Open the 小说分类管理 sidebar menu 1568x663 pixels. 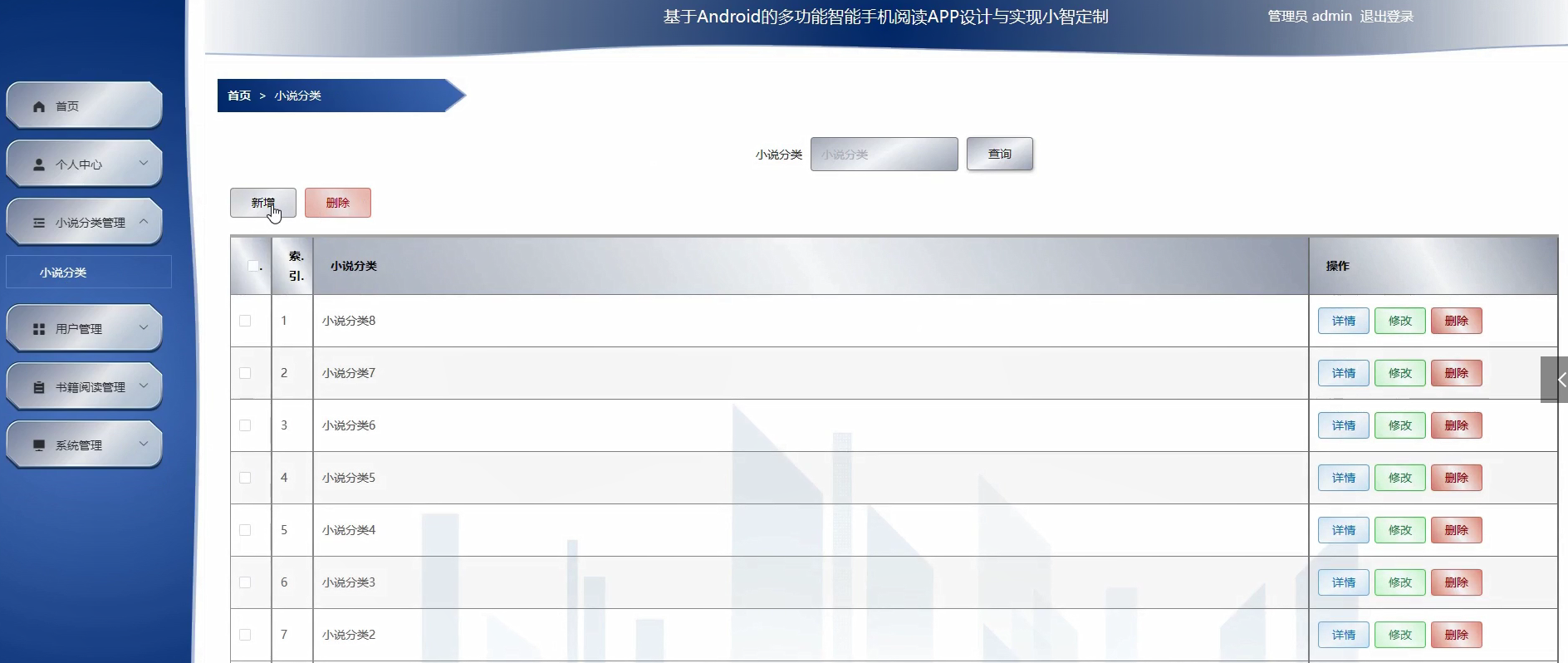(x=84, y=222)
